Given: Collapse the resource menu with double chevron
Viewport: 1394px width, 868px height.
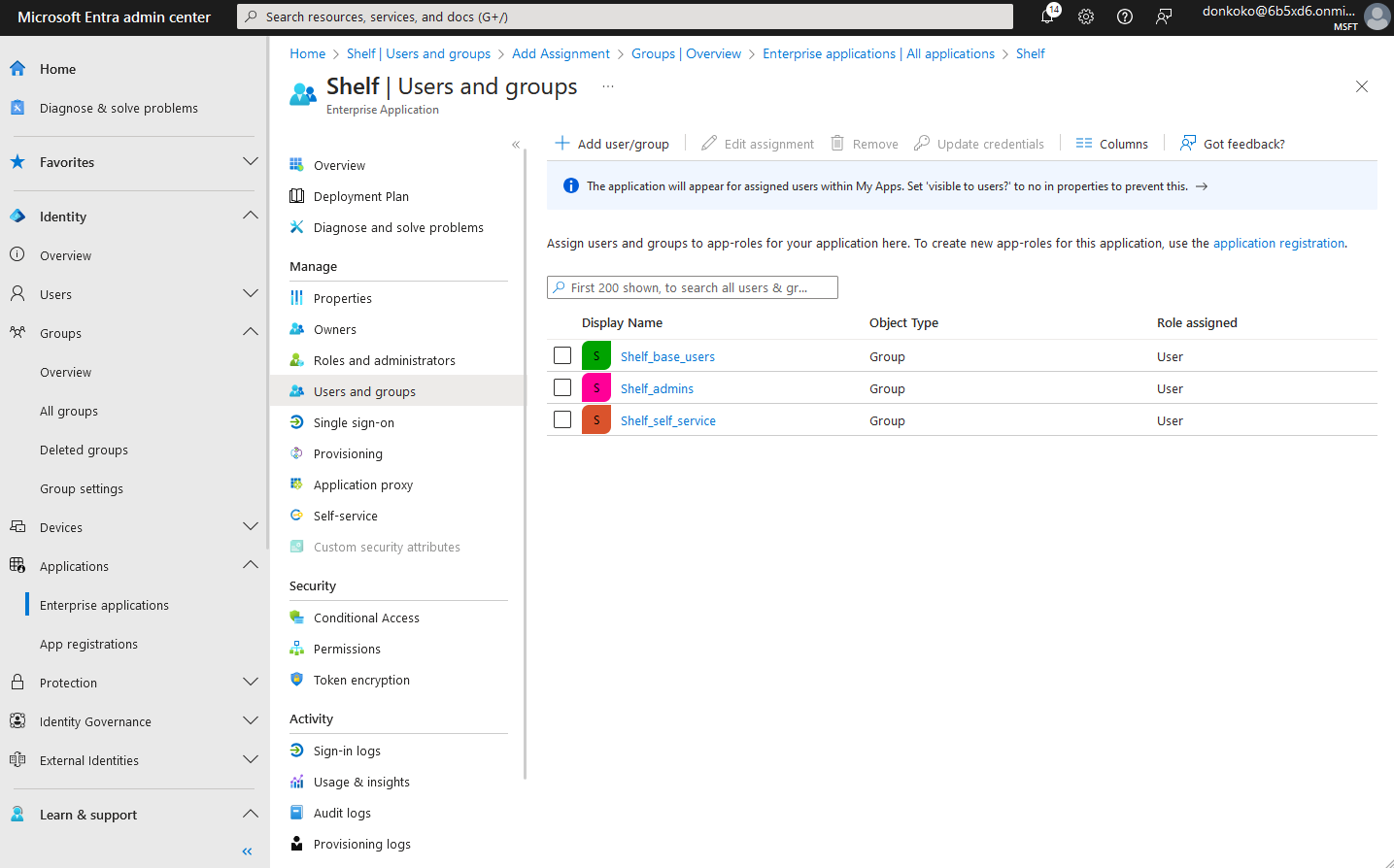Looking at the screenshot, I should [516, 145].
